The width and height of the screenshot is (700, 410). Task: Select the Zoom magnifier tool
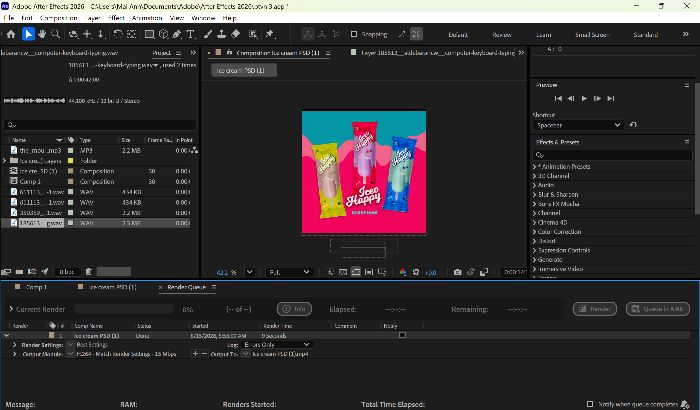tap(56, 34)
